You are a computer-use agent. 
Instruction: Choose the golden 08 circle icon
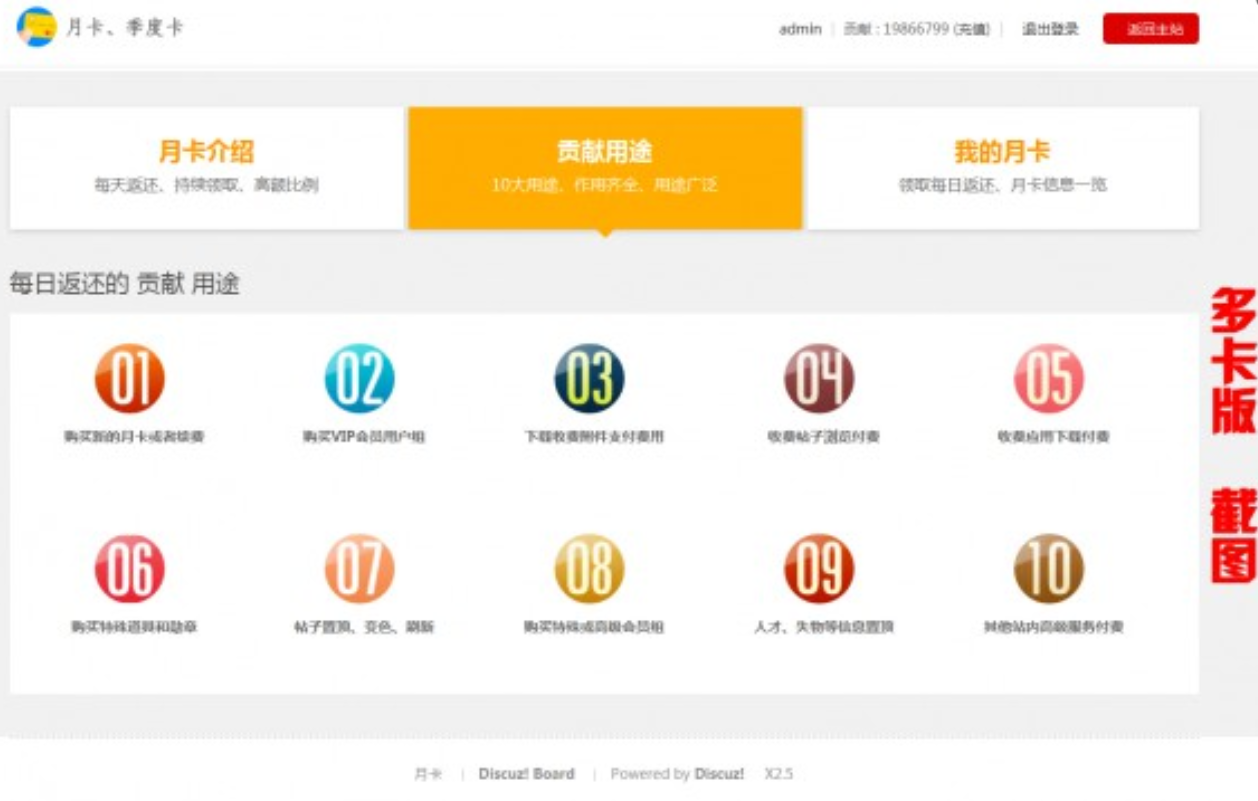[x=590, y=568]
